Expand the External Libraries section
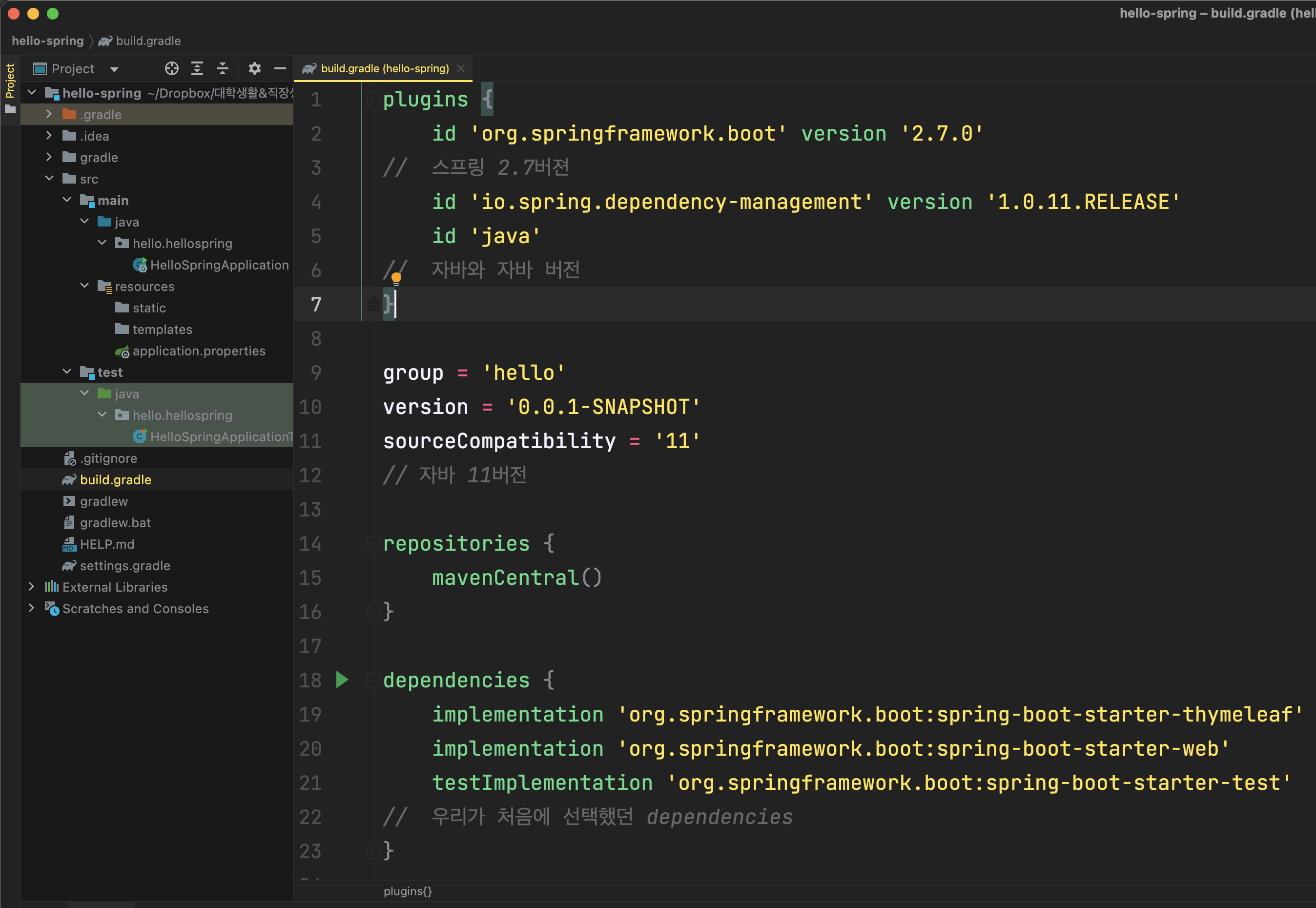Screen dimensions: 1316x908 tap(30, 586)
